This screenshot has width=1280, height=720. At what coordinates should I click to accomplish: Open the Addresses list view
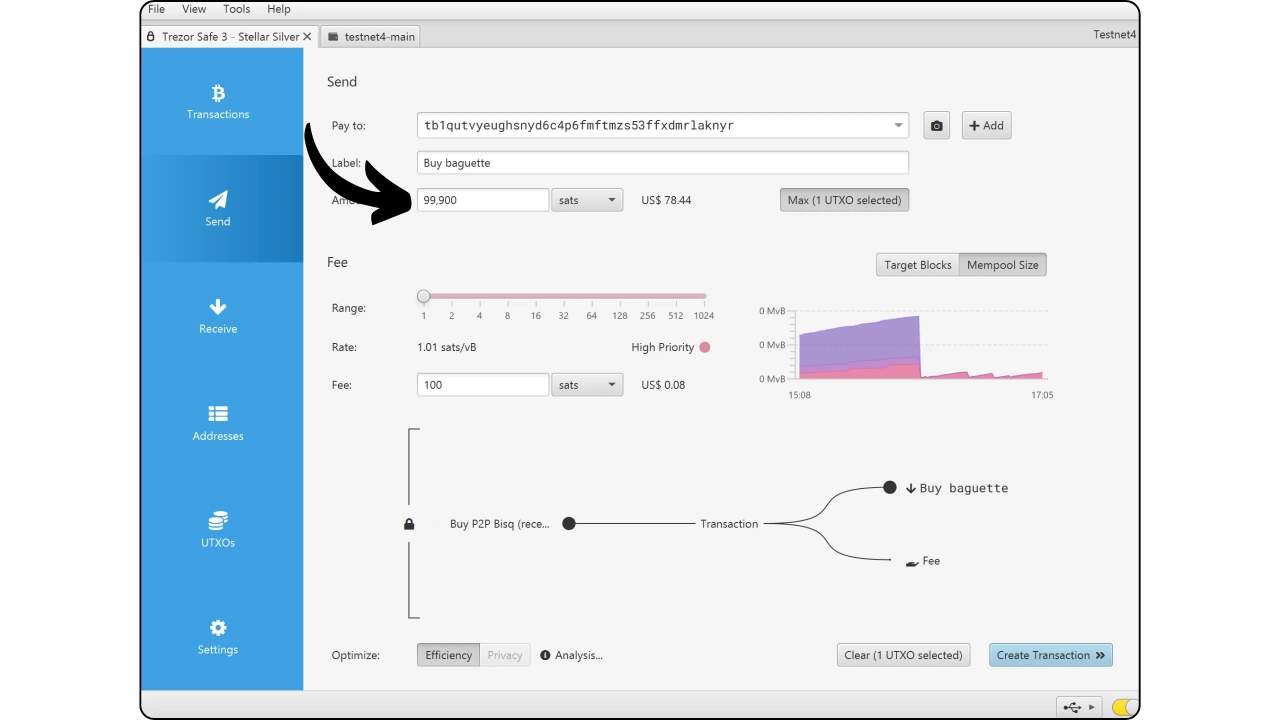(218, 423)
